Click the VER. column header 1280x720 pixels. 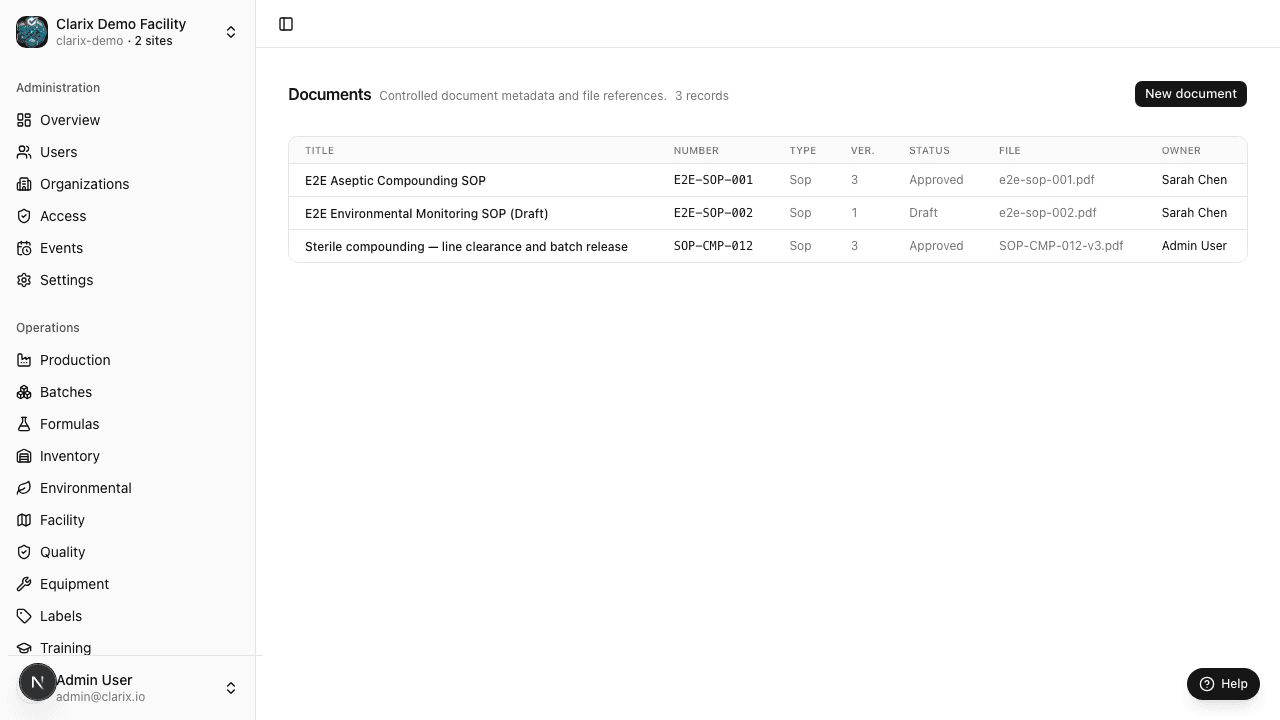[x=863, y=151]
